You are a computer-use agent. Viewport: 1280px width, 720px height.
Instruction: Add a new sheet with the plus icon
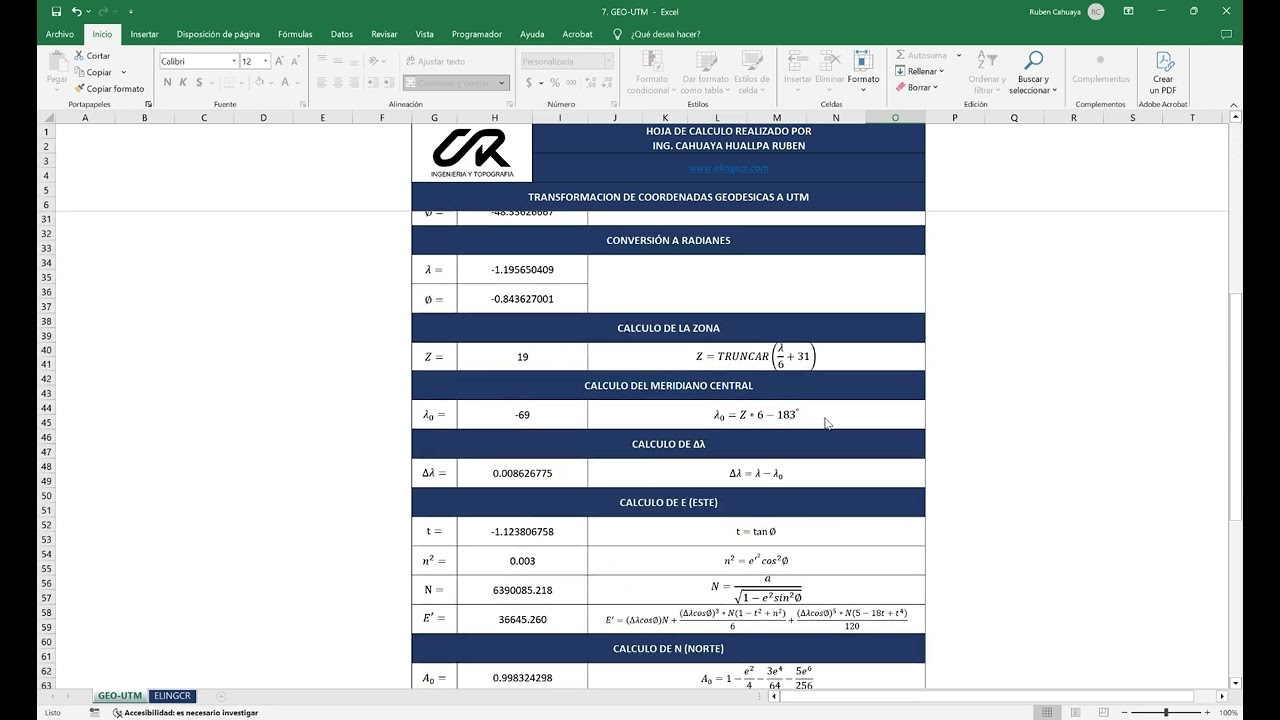[x=221, y=696]
